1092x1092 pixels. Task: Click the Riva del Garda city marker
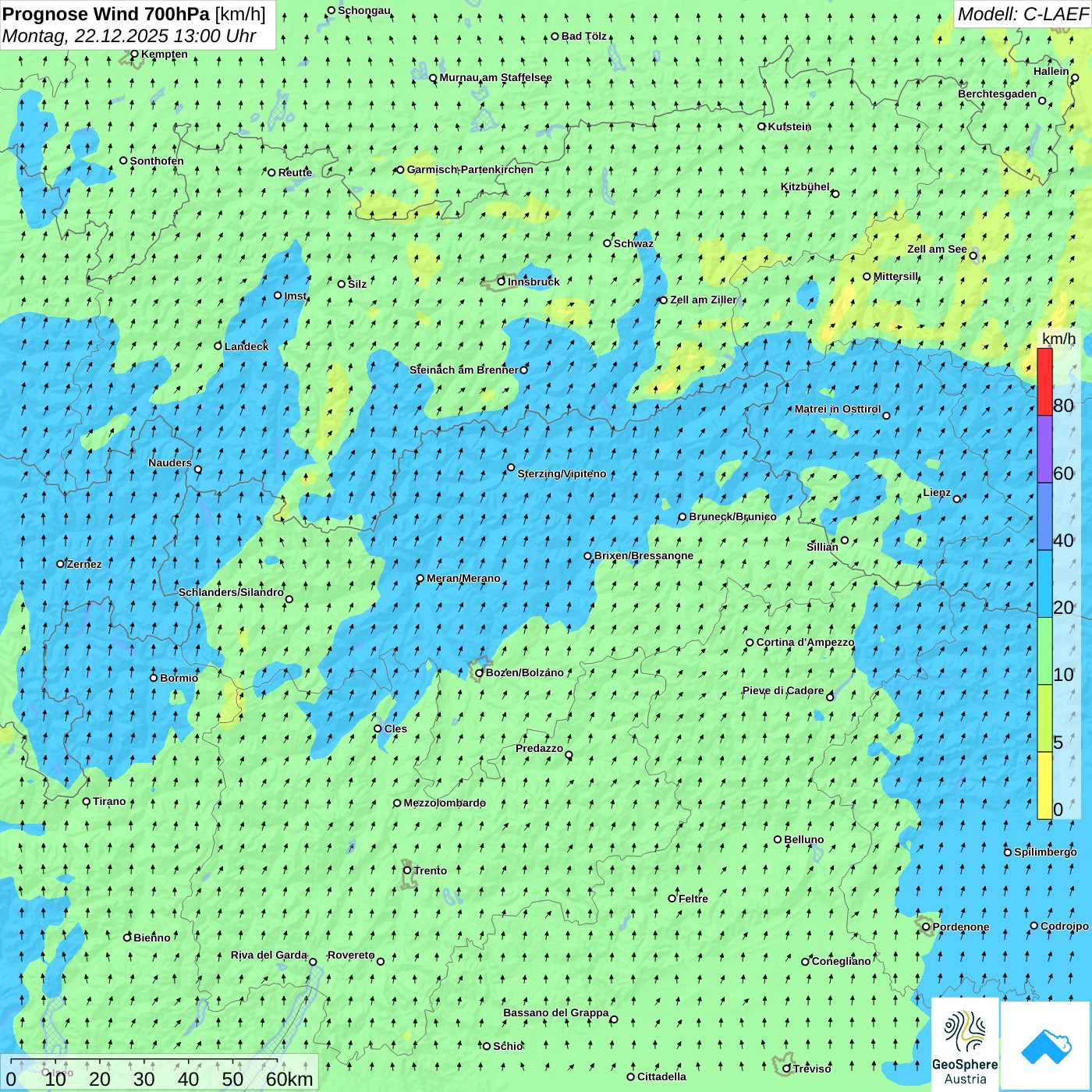click(x=313, y=962)
